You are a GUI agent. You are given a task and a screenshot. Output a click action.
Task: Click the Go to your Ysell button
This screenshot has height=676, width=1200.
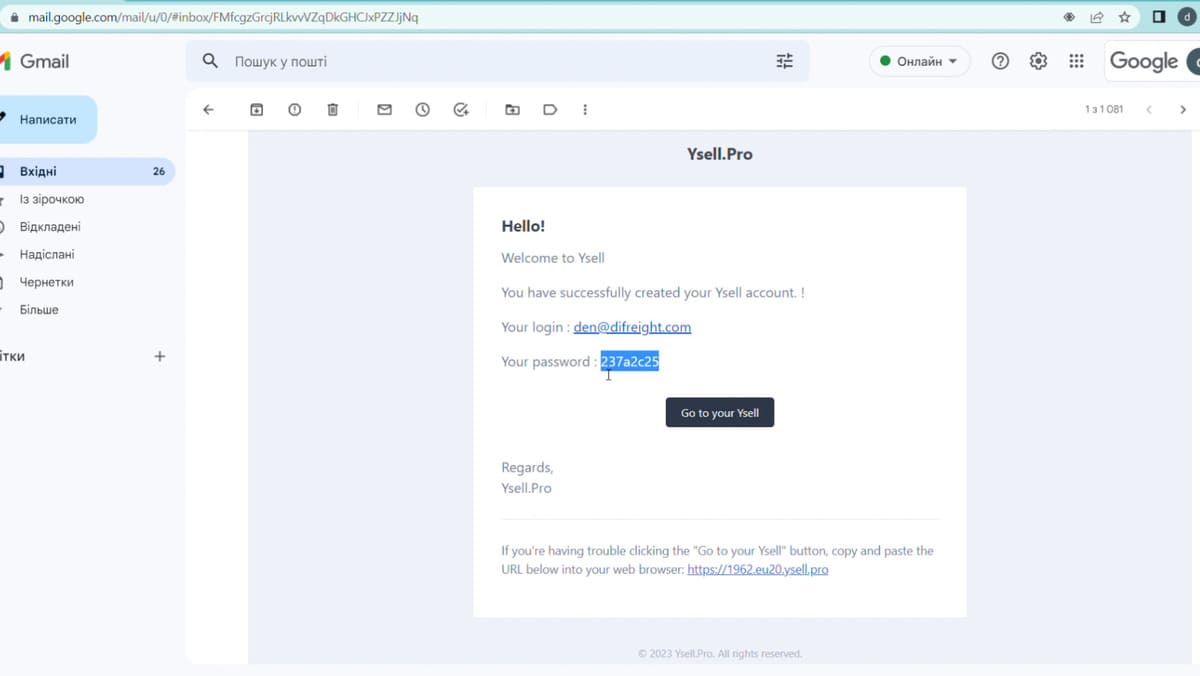(719, 413)
